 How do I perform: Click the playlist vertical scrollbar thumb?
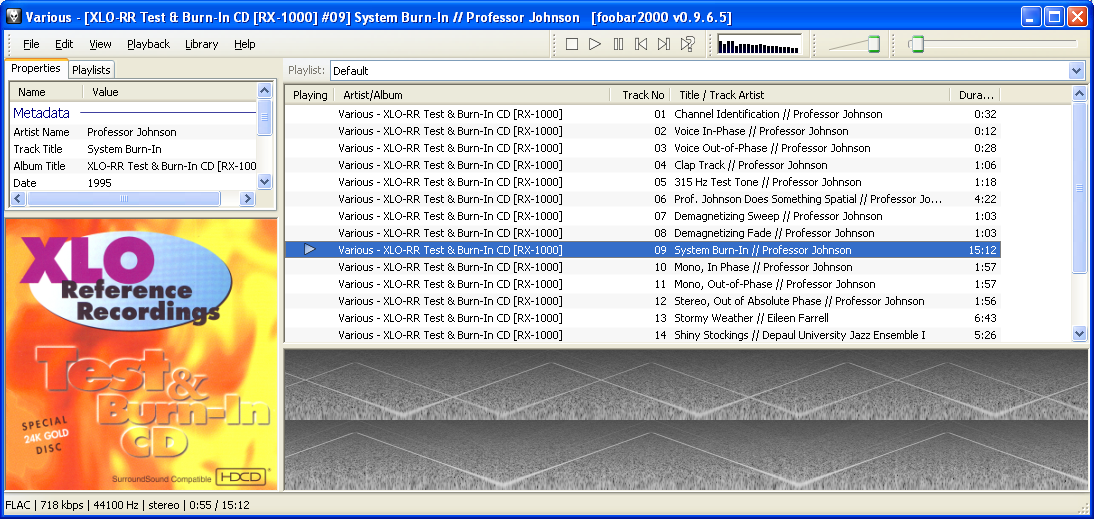(1080, 188)
